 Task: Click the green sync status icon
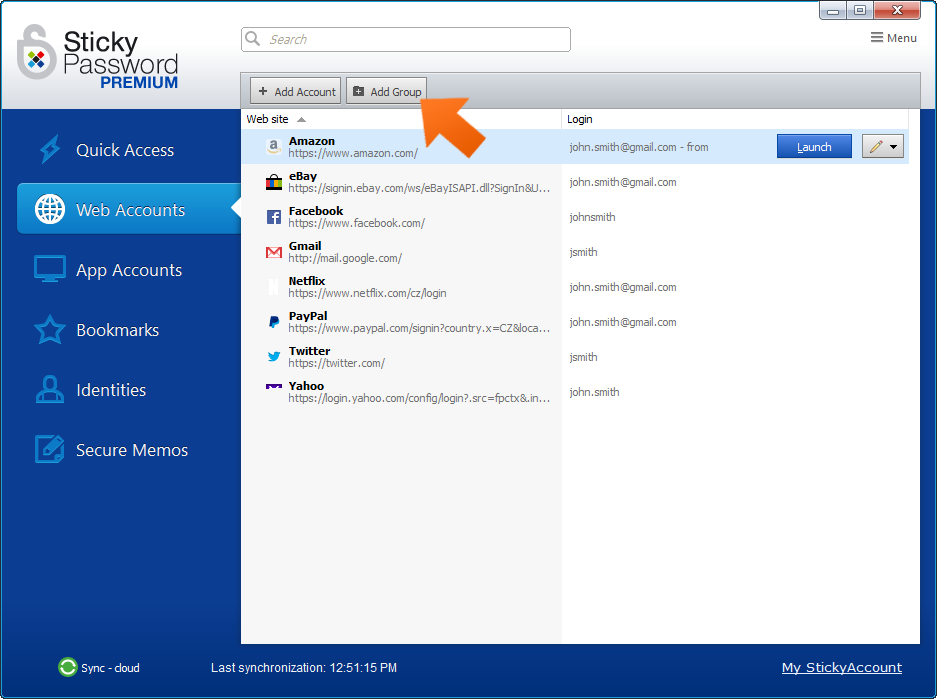coord(68,667)
